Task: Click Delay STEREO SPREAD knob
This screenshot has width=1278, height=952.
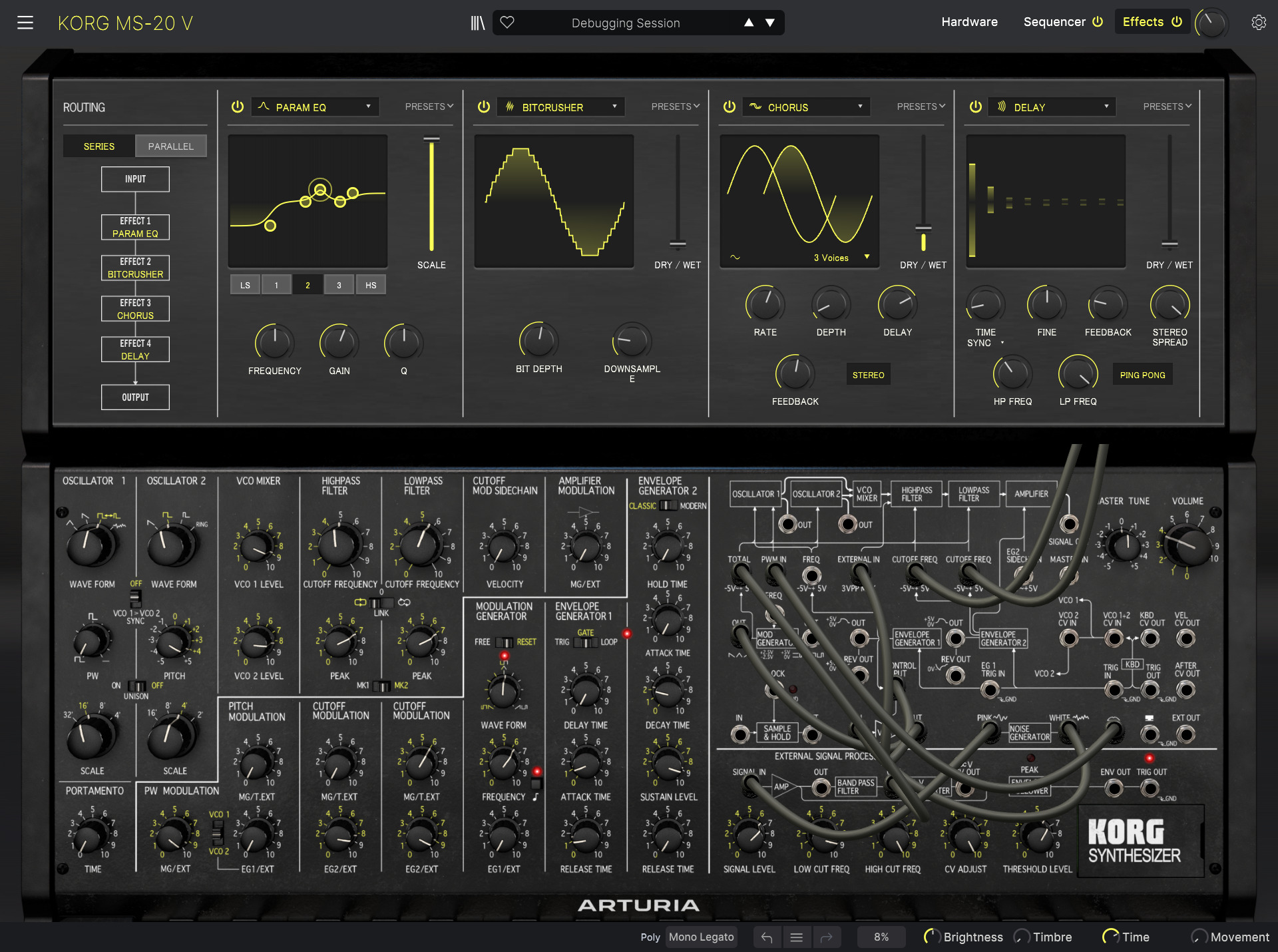Action: pos(1170,304)
